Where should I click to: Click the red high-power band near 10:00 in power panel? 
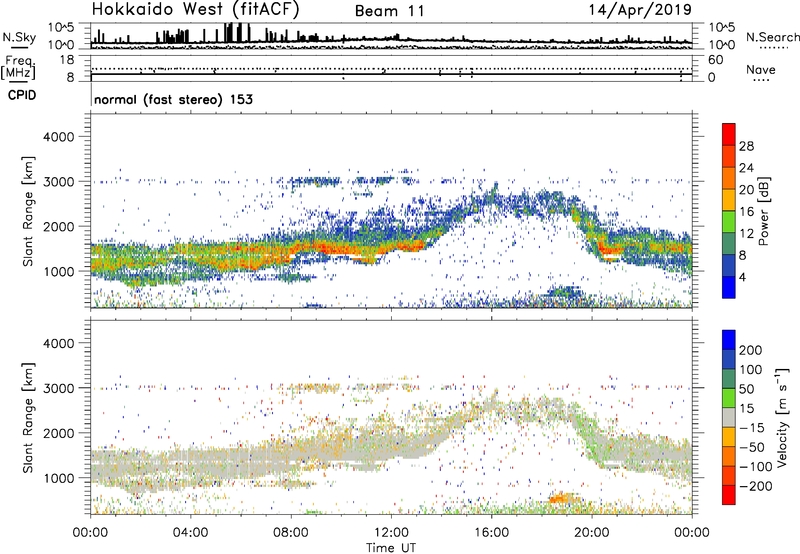point(339,249)
